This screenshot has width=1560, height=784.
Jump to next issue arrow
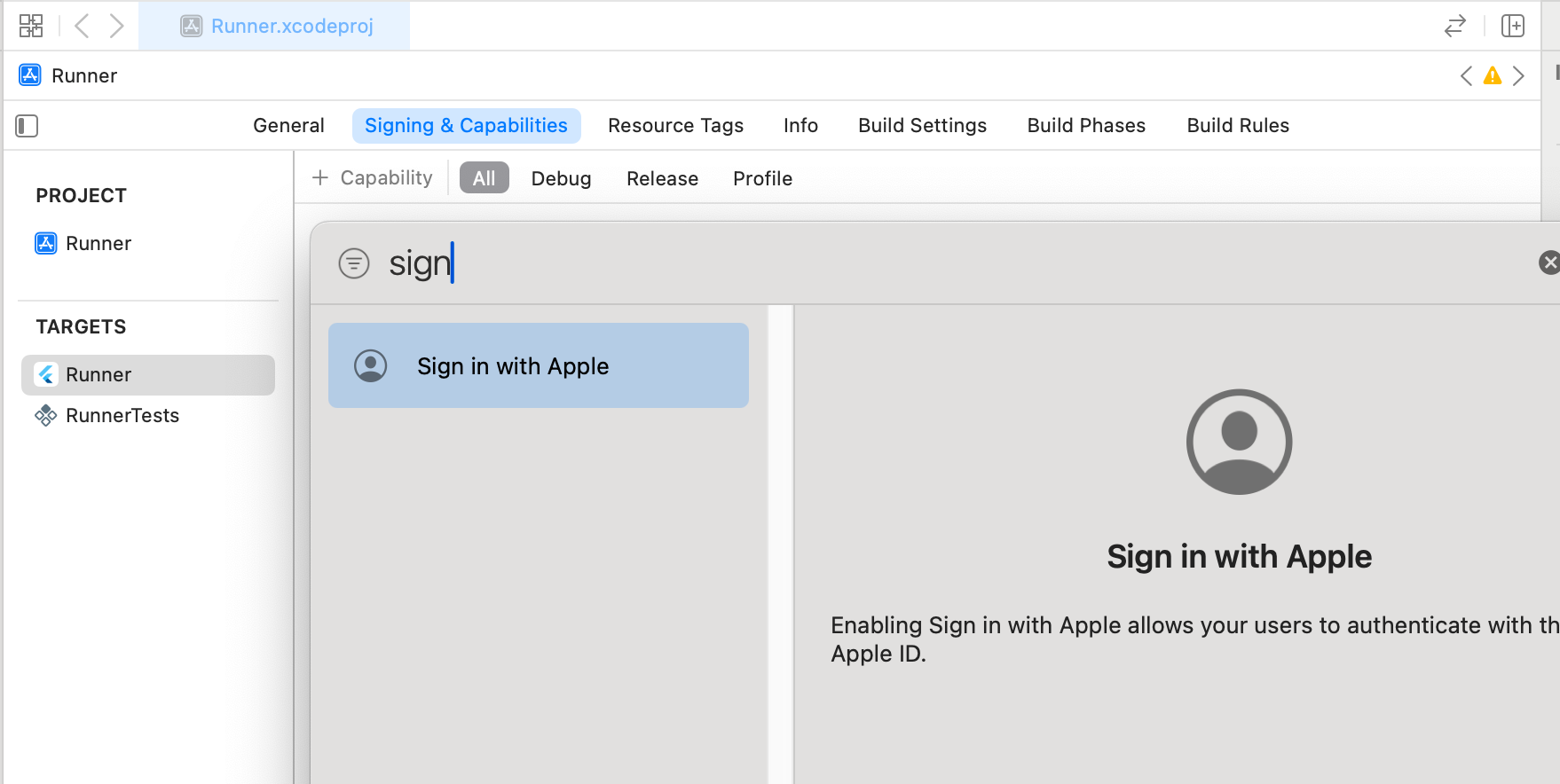point(1518,75)
